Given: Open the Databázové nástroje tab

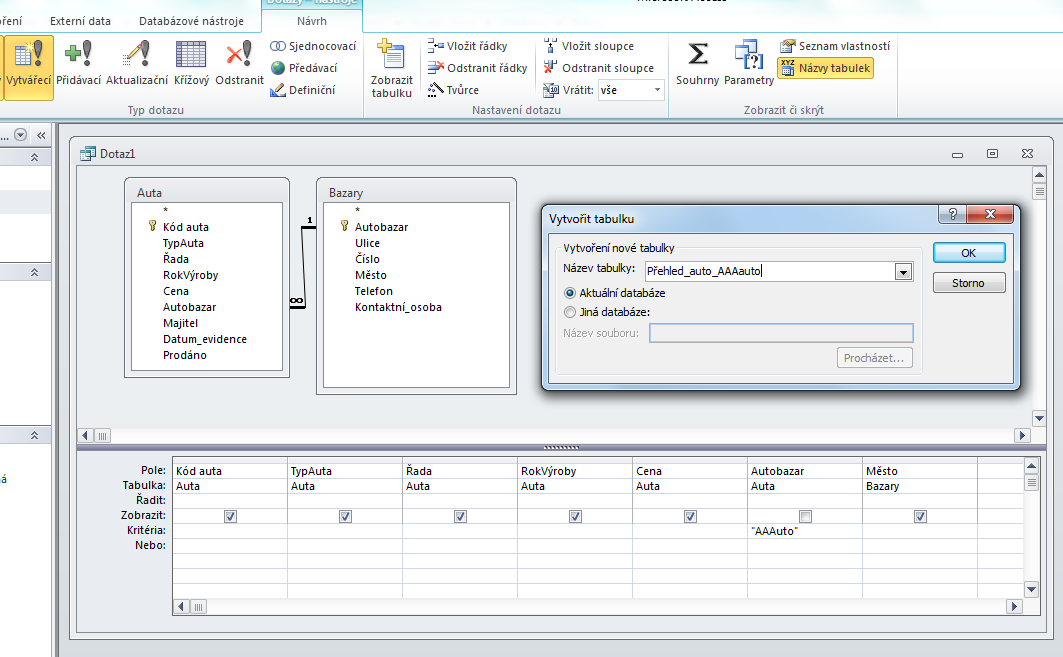Looking at the screenshot, I should tap(191, 21).
